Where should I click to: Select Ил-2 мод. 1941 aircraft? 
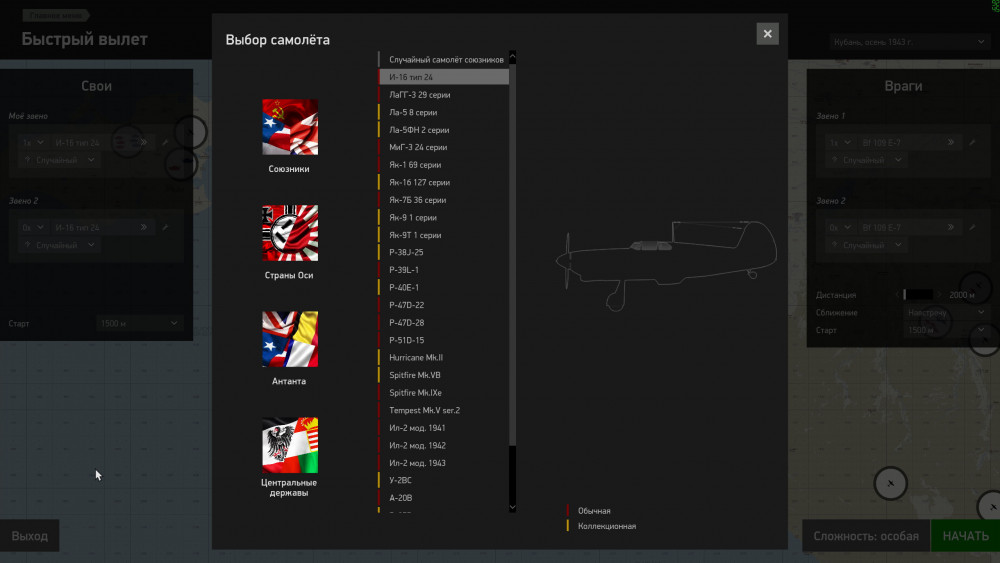(x=443, y=428)
